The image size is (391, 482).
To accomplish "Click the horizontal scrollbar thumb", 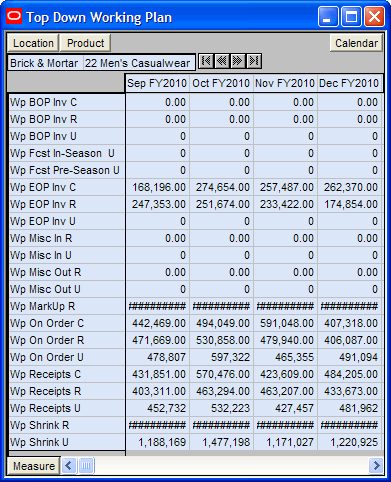I will tap(86, 465).
